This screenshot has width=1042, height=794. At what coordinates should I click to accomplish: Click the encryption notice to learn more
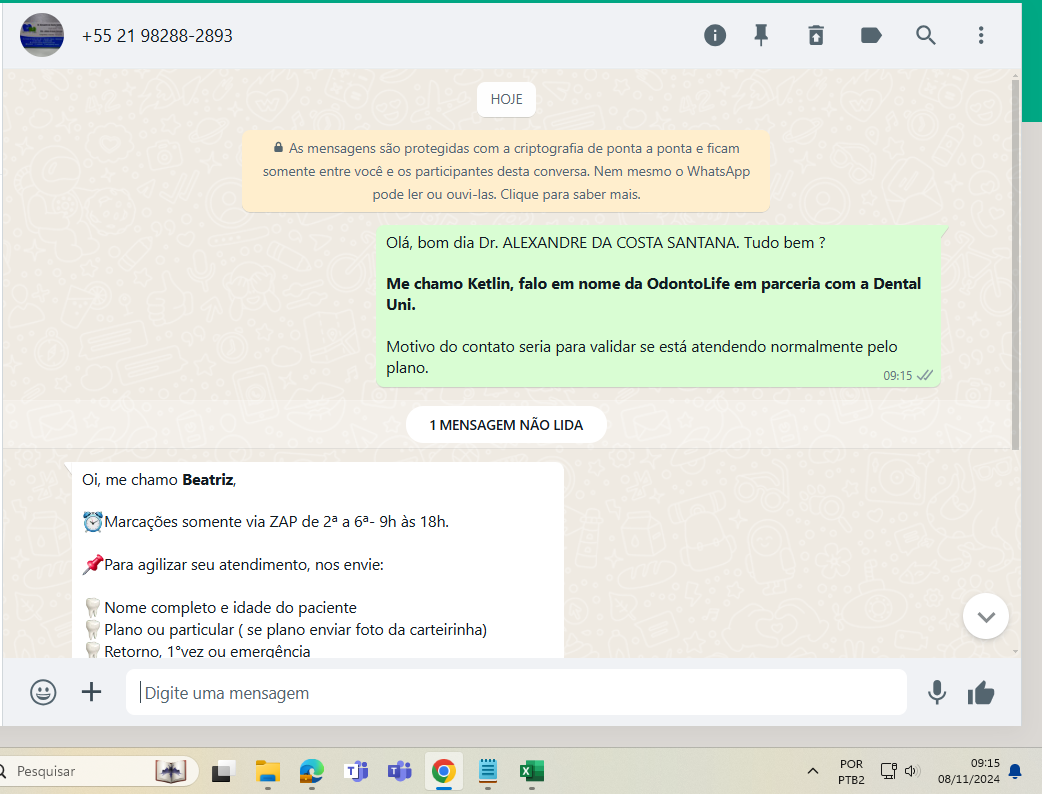tap(506, 171)
